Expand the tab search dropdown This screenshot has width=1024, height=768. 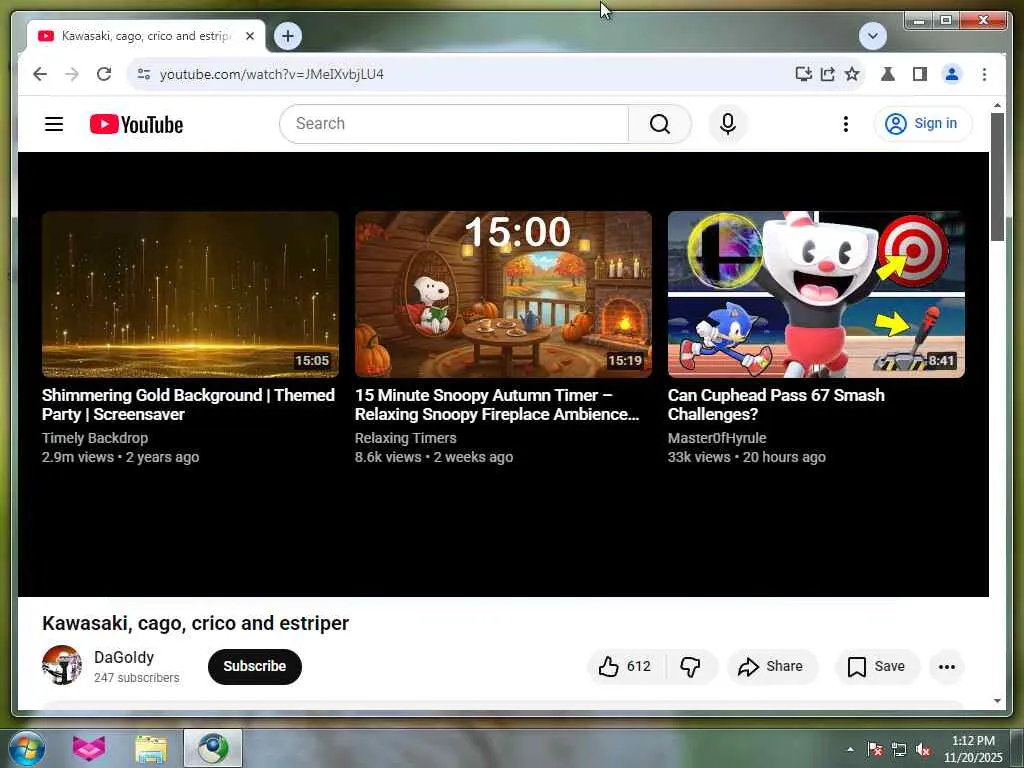tap(872, 36)
